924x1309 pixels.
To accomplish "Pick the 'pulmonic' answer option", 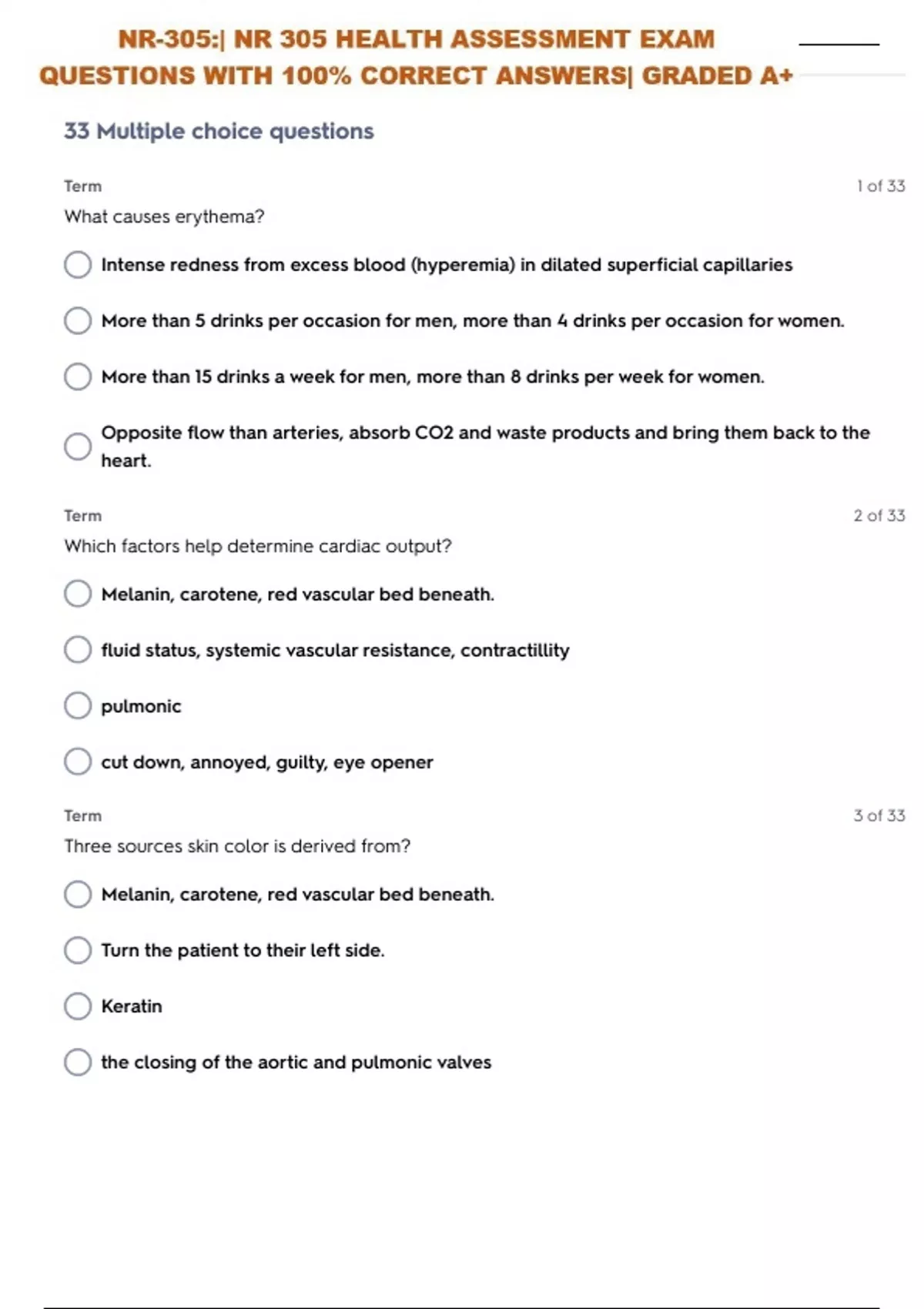I will 78,705.
